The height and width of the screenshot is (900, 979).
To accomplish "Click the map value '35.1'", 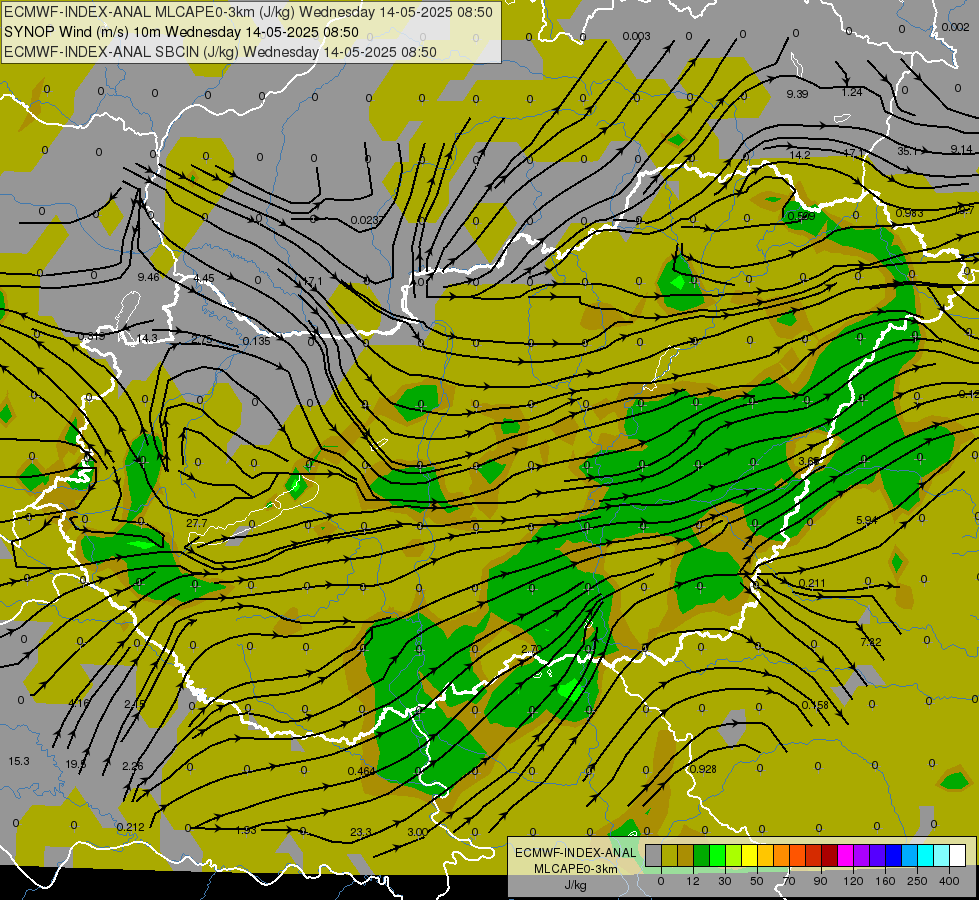I will coord(907,151).
